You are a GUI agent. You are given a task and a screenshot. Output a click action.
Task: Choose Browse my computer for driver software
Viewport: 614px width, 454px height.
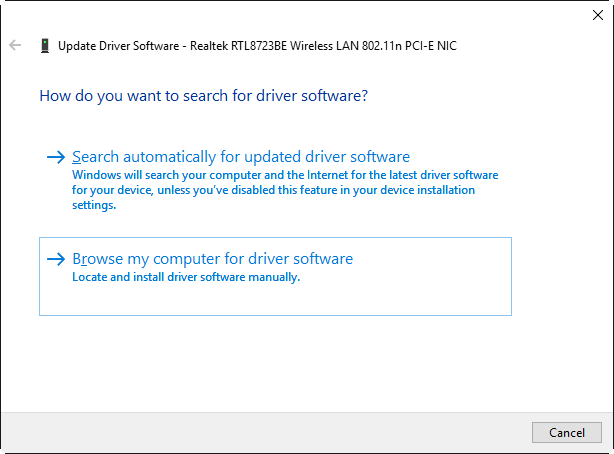click(212, 259)
